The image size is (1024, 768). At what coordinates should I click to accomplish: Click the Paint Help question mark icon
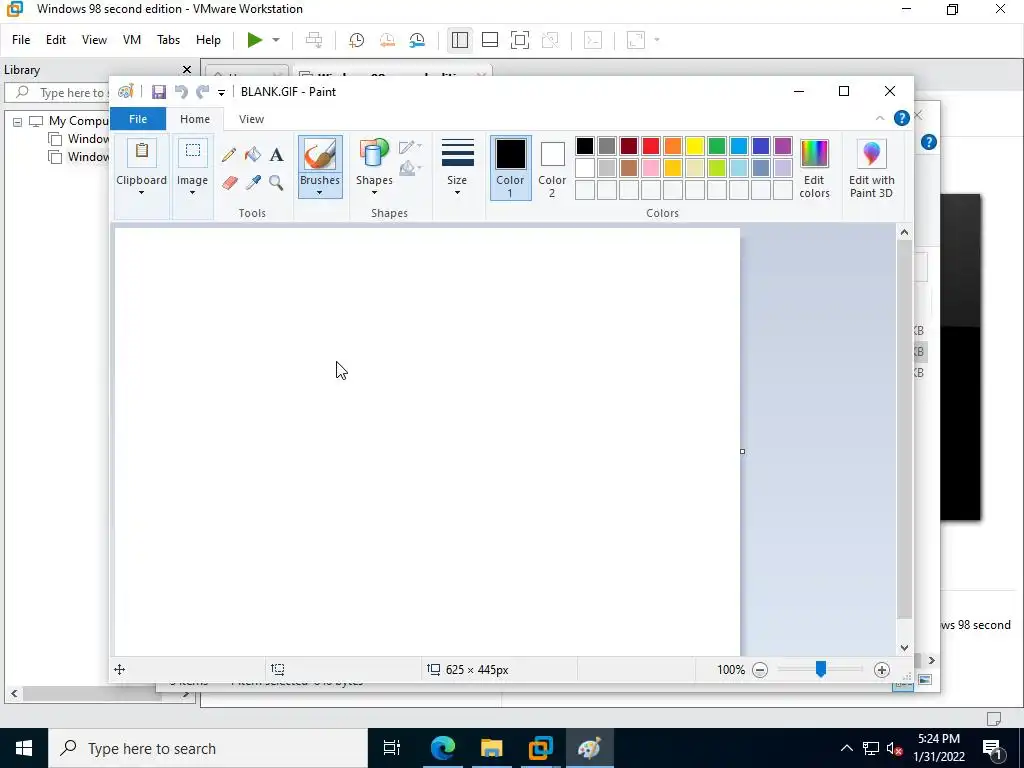(x=901, y=118)
